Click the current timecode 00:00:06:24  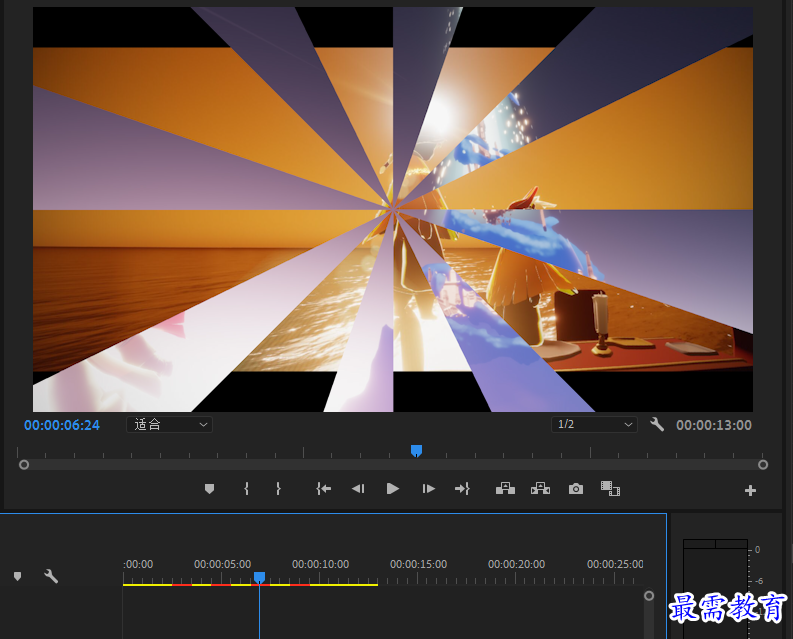[x=62, y=425]
